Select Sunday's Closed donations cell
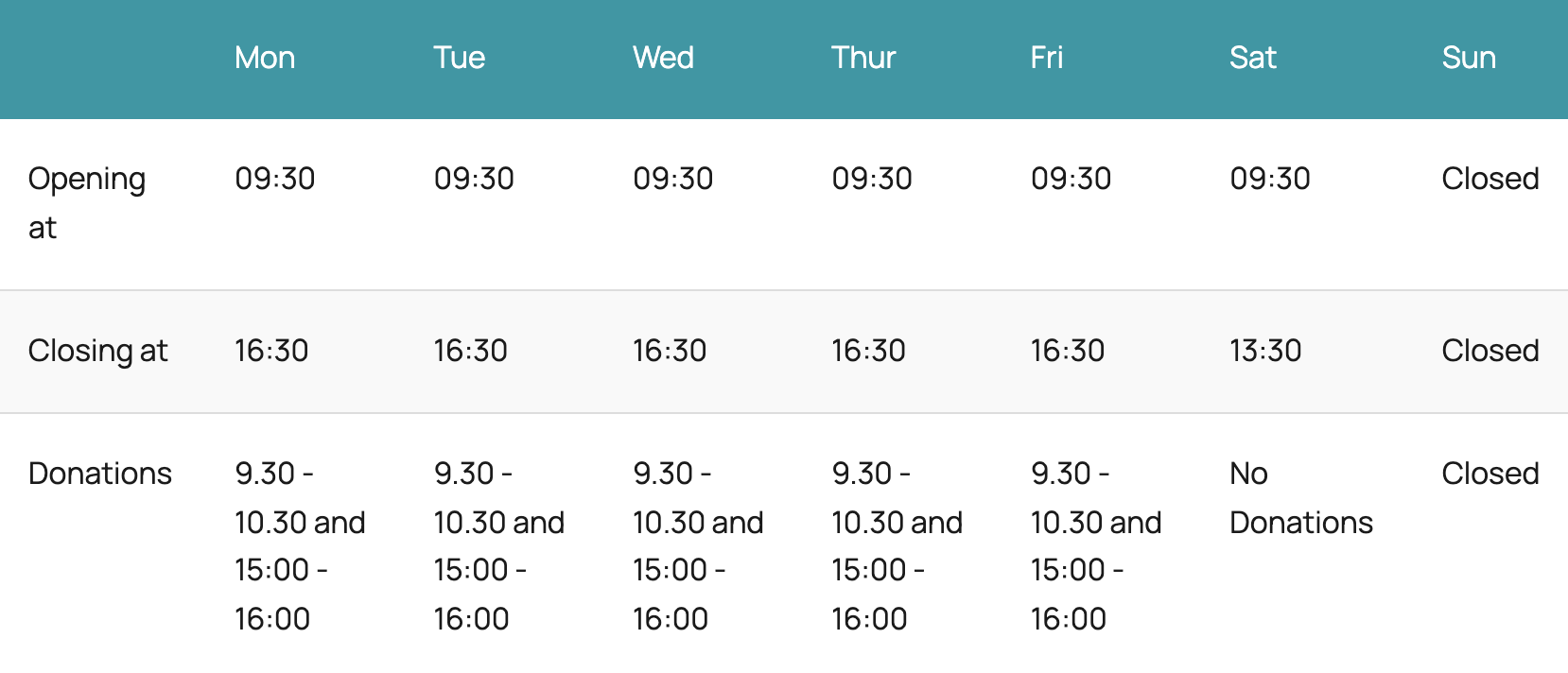 tap(1490, 474)
